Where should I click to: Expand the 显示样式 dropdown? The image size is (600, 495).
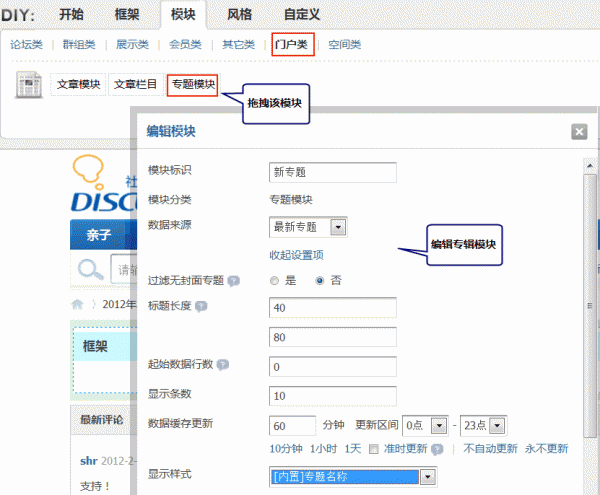pyautogui.click(x=354, y=477)
